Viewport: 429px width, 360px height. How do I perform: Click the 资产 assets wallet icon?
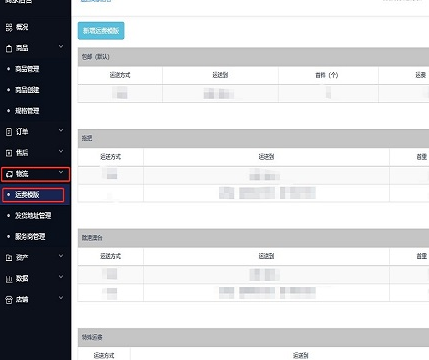click(9, 258)
